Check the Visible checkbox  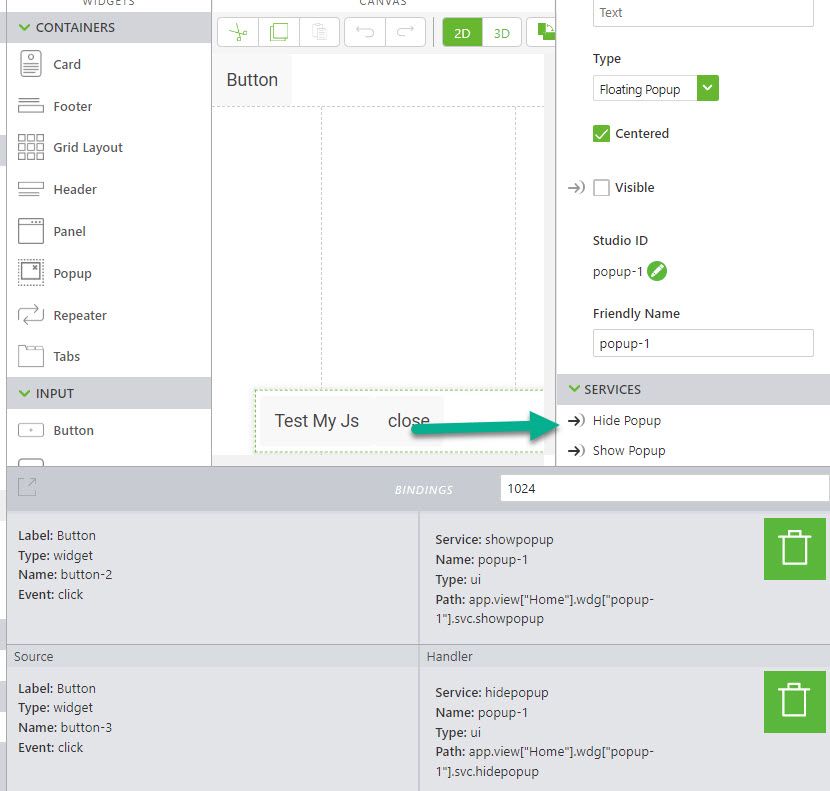[601, 187]
